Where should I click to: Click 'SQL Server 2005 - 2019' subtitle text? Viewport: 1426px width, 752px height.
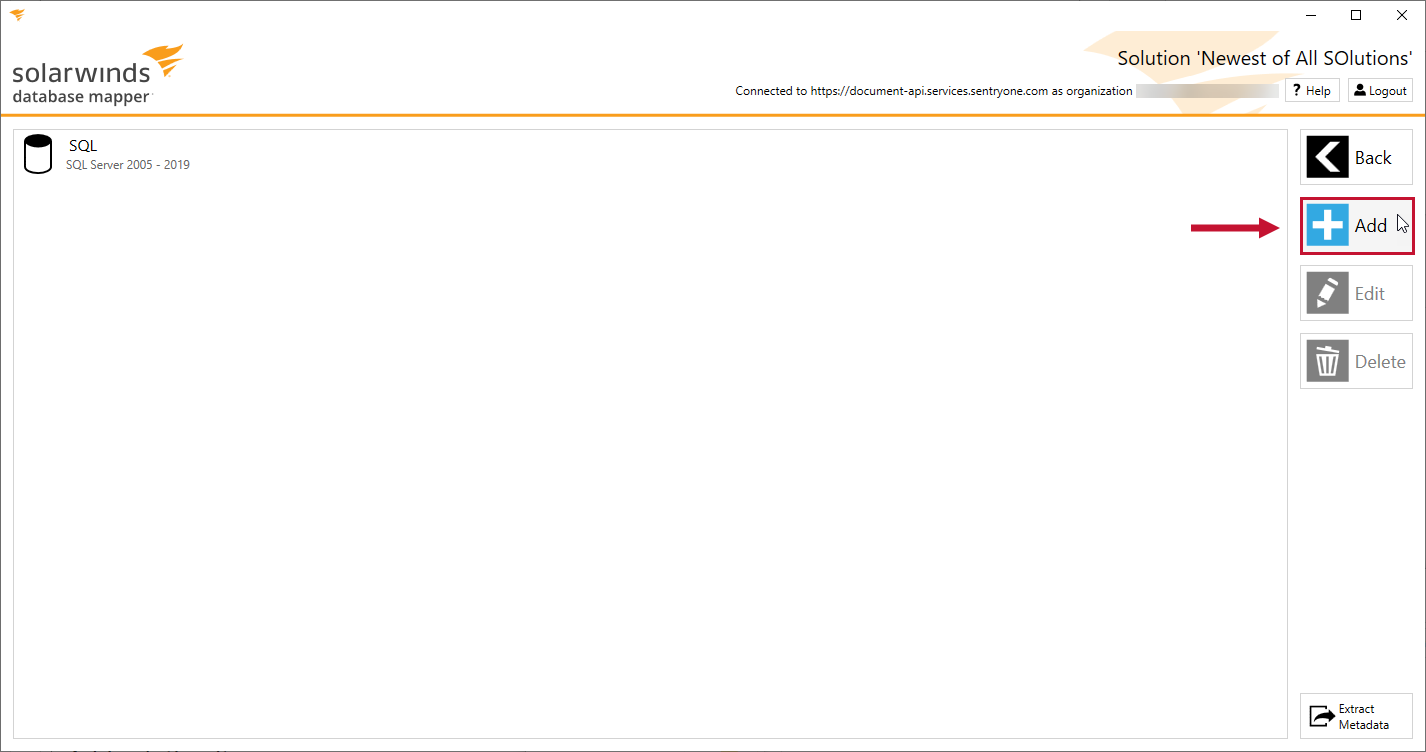point(128,165)
